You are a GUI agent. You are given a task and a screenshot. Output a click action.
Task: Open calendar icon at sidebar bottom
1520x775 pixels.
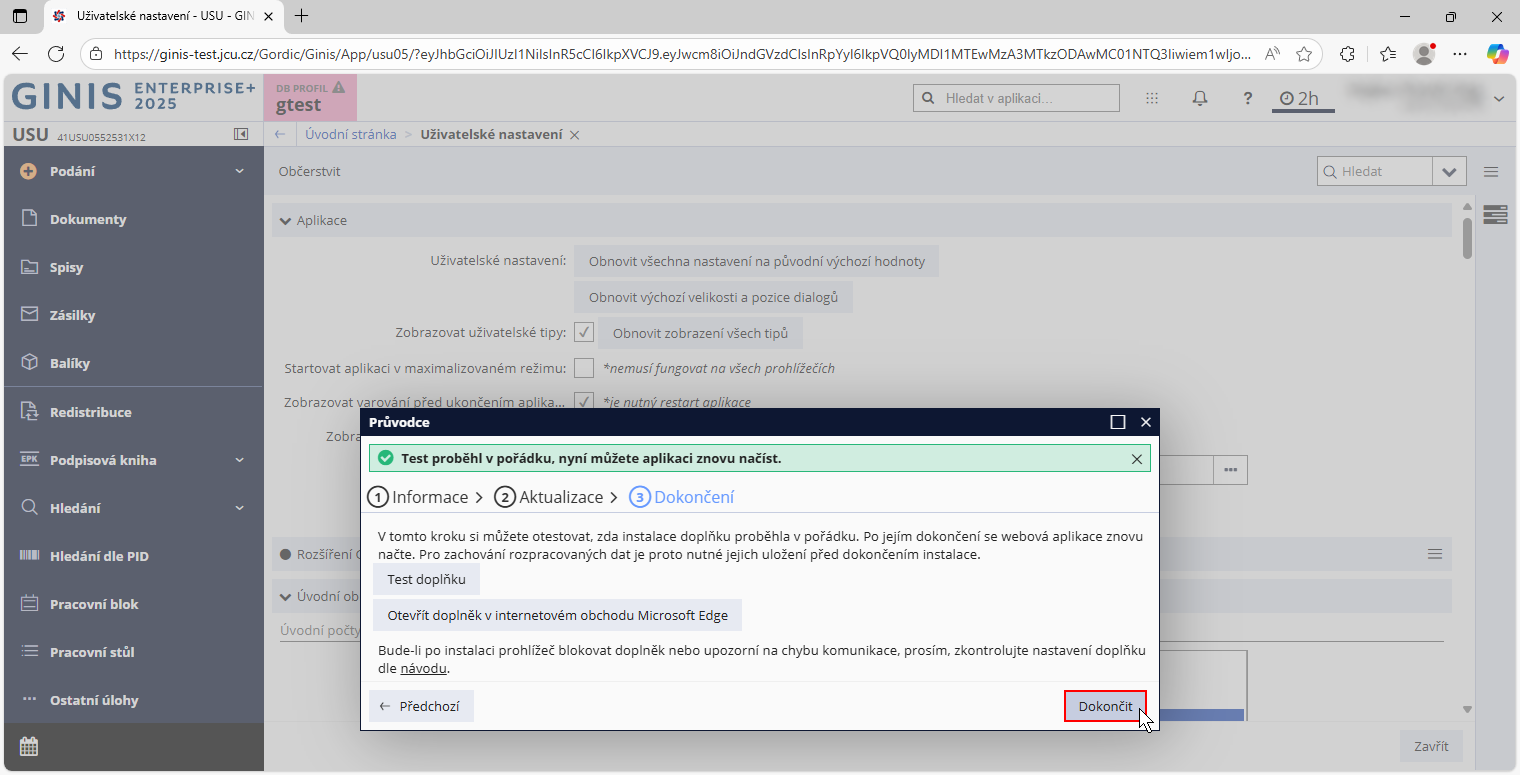29,746
